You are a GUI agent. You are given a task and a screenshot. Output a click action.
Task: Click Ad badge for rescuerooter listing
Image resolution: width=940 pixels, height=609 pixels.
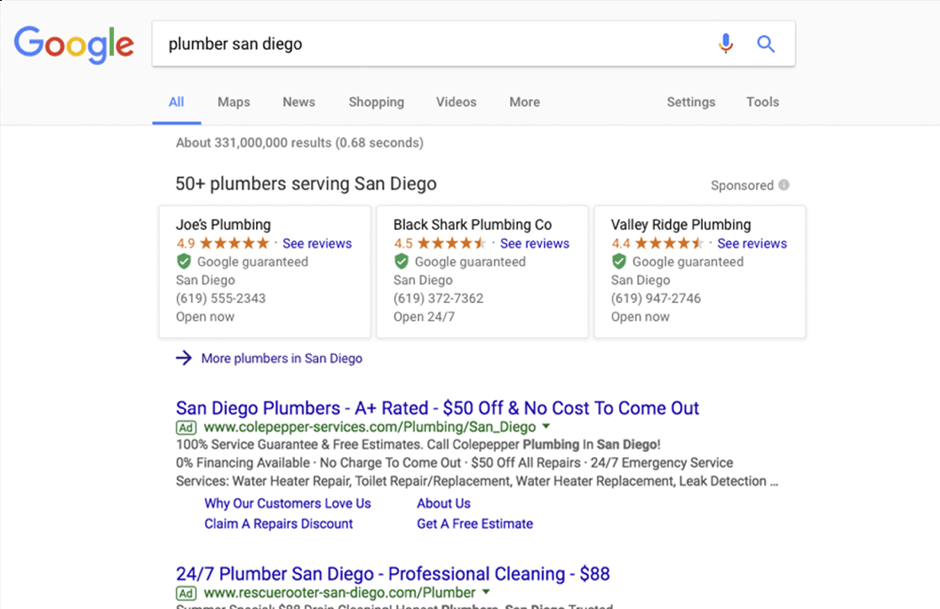coord(186,593)
